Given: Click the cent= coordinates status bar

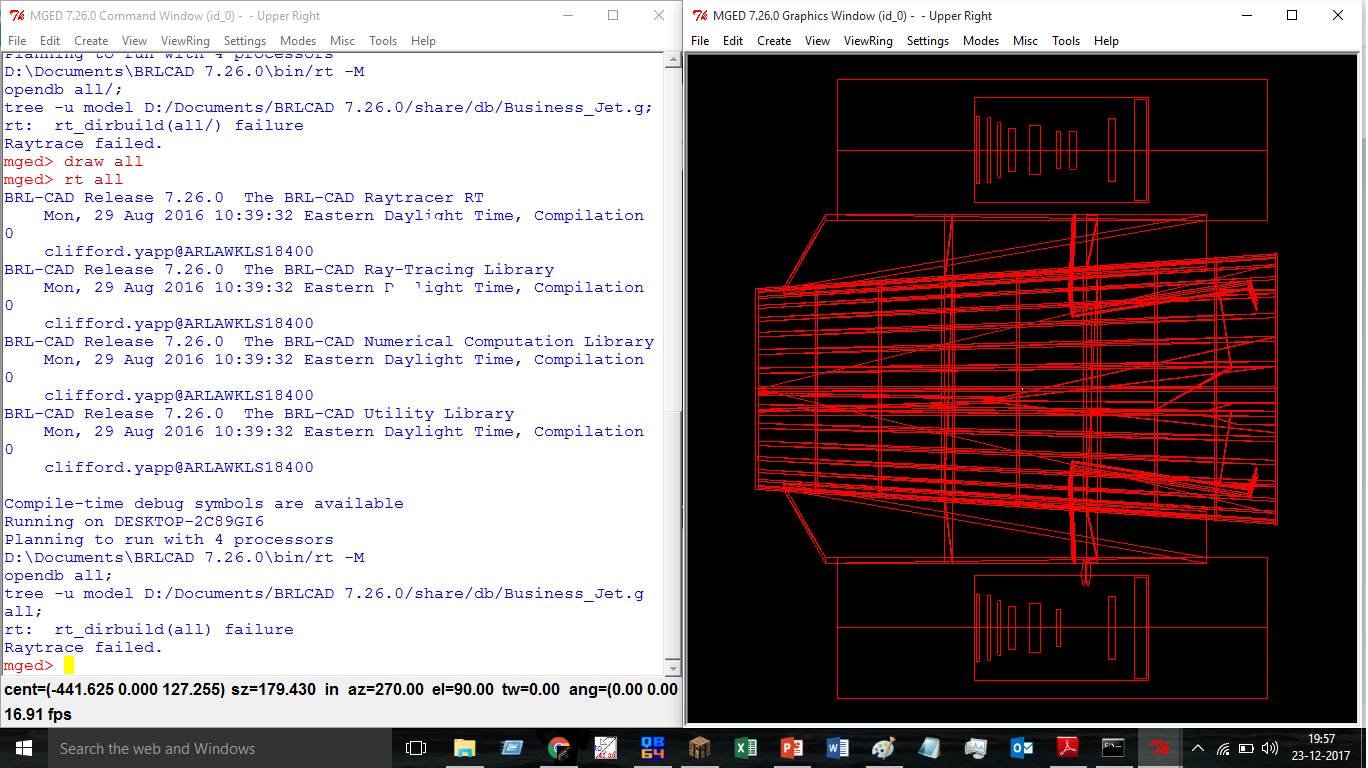Looking at the screenshot, I should (341, 690).
